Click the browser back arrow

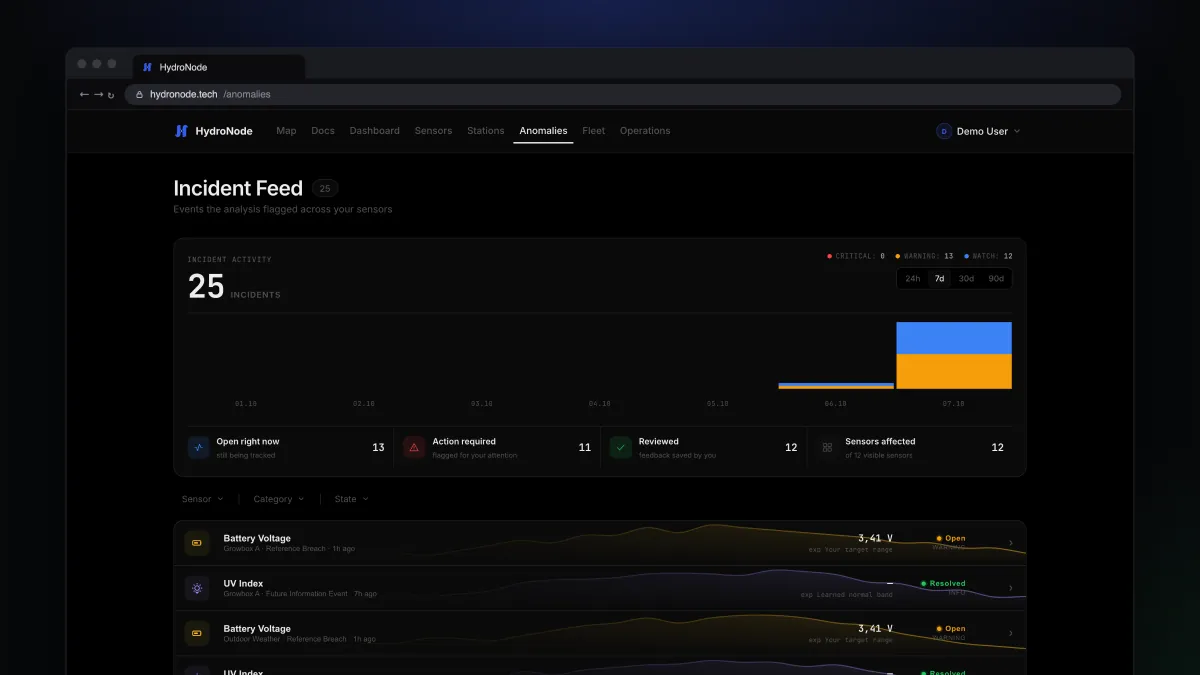click(x=84, y=94)
